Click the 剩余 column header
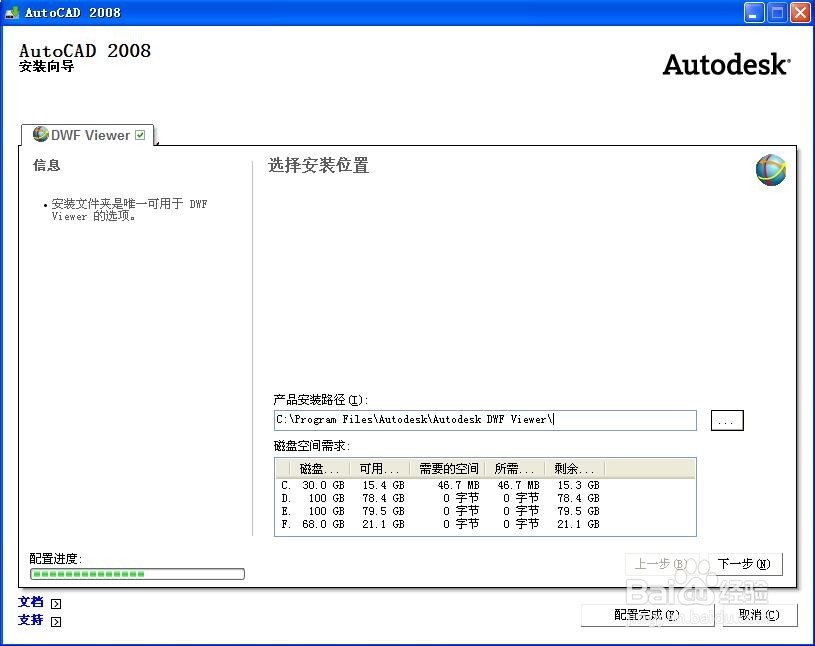The width and height of the screenshot is (815, 646). (574, 469)
